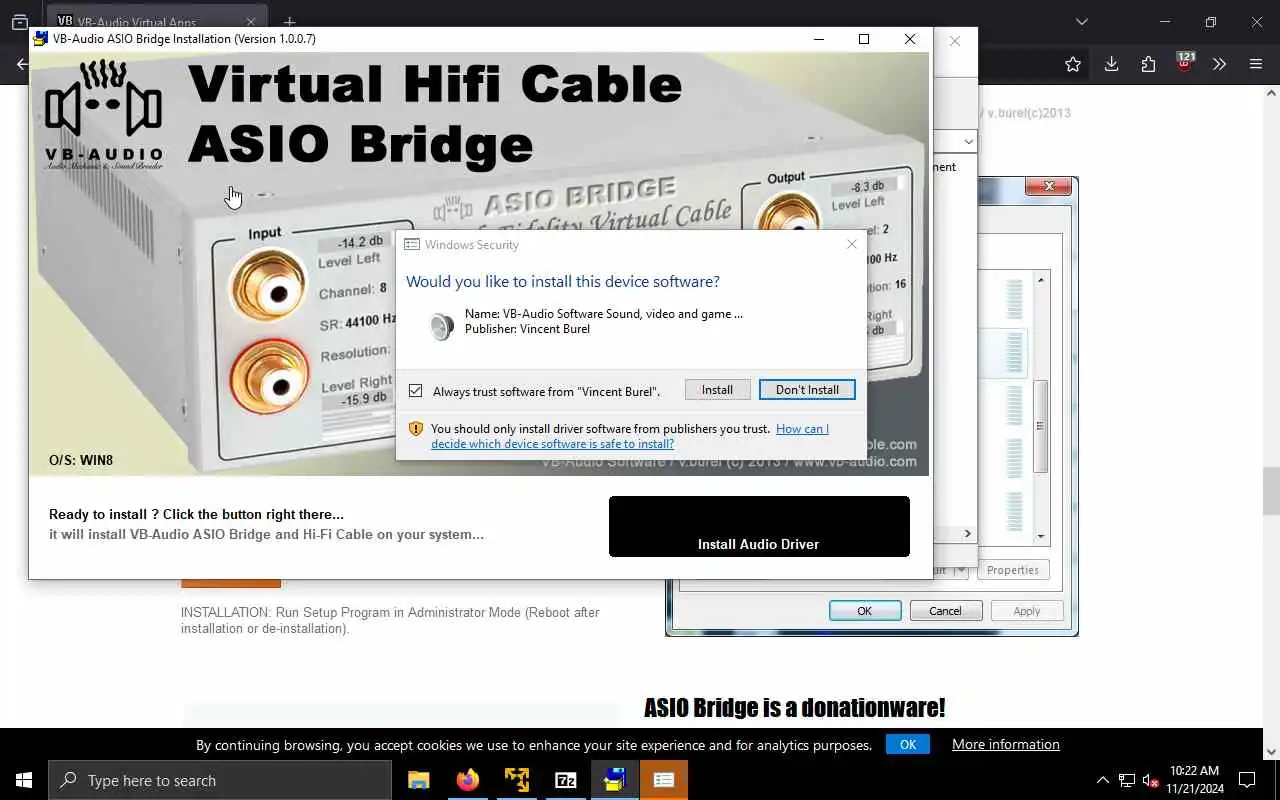Expand the partially hidden combo box behind installer
The height and width of the screenshot is (800, 1280).
(968, 142)
